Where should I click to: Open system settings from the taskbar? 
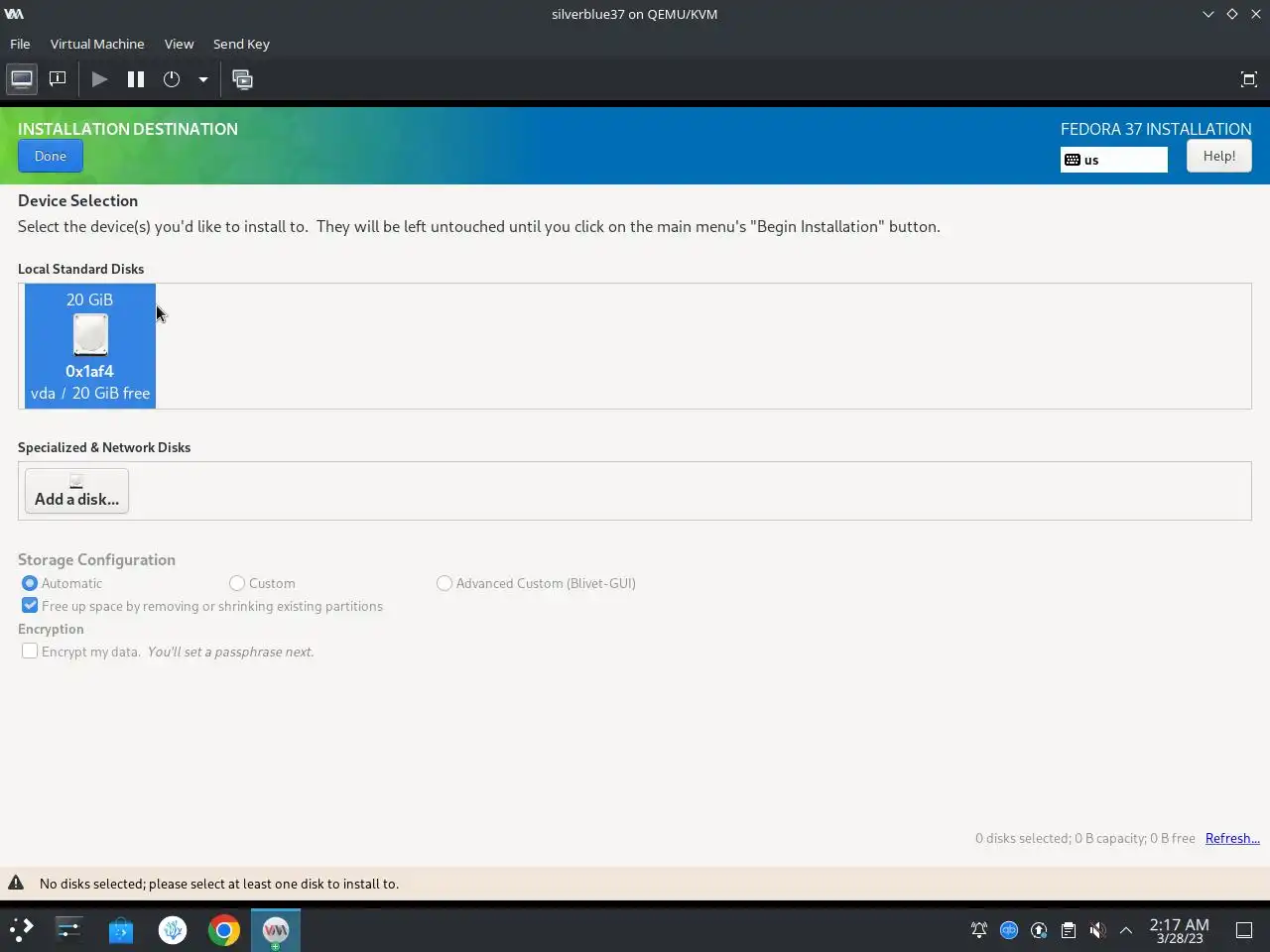pos(68,929)
